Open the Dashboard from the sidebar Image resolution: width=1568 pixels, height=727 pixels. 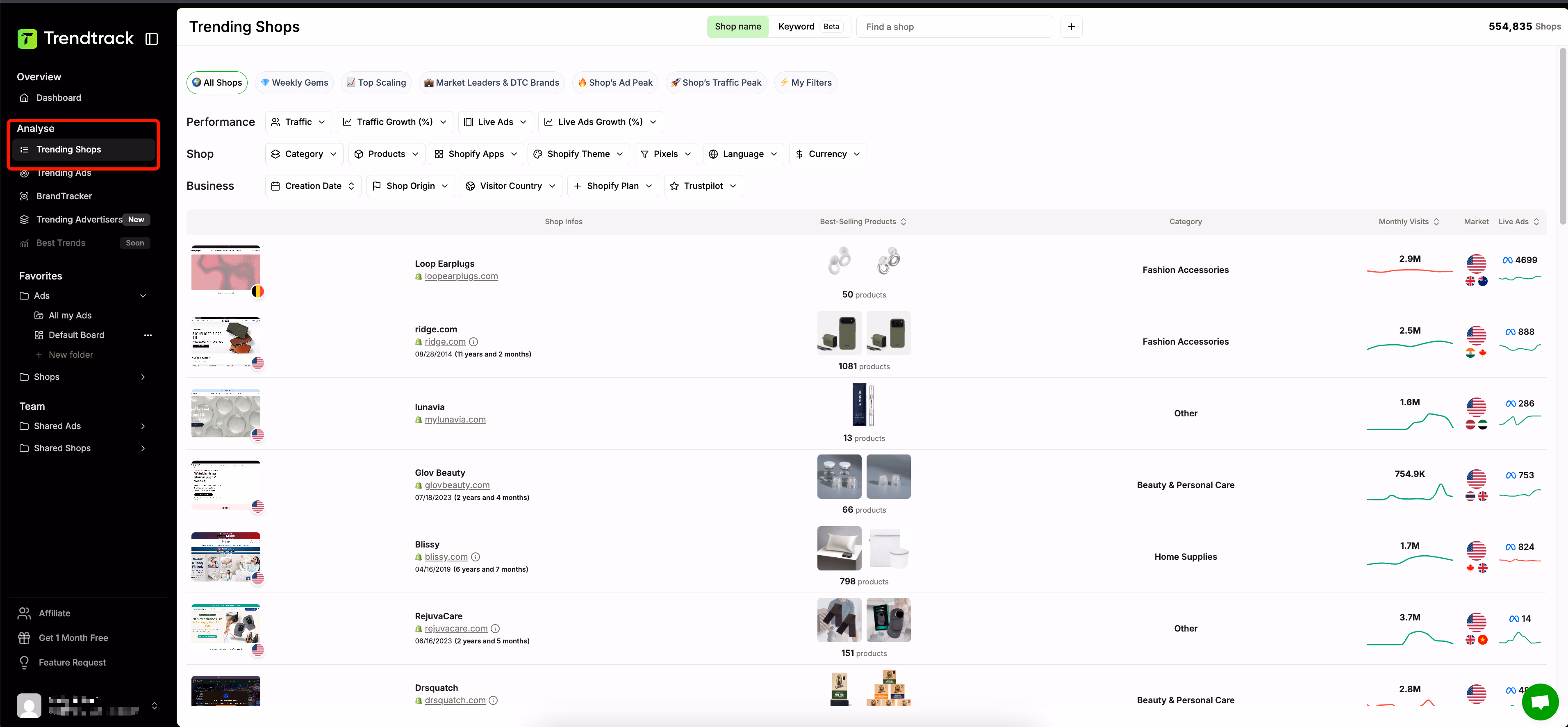tap(59, 98)
